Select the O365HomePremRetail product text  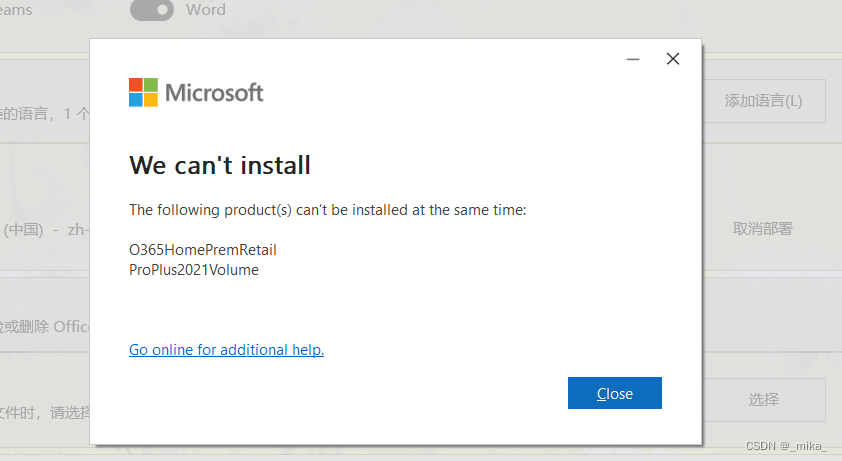[x=202, y=250]
